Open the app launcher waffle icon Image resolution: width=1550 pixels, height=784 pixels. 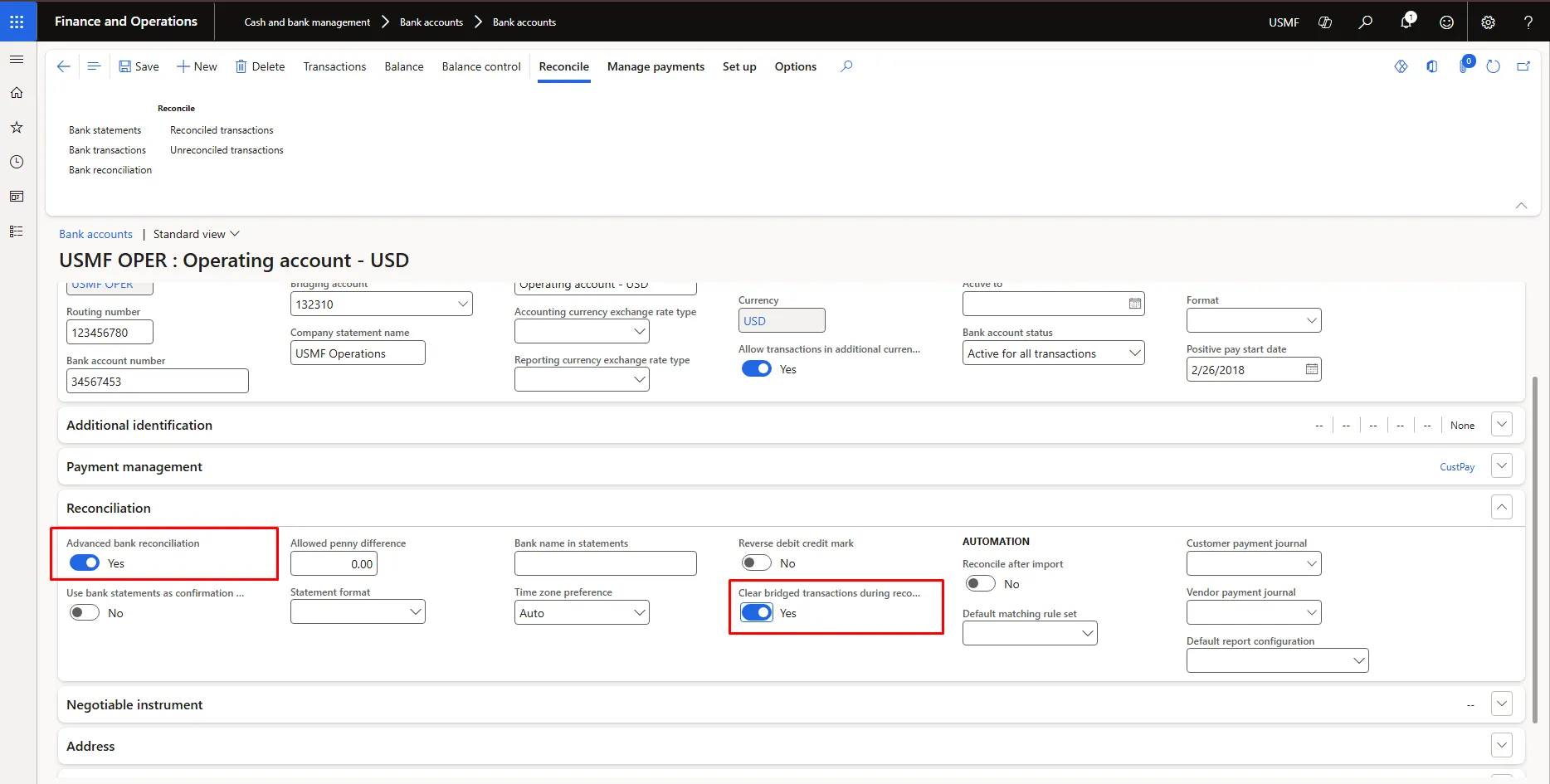tap(17, 22)
